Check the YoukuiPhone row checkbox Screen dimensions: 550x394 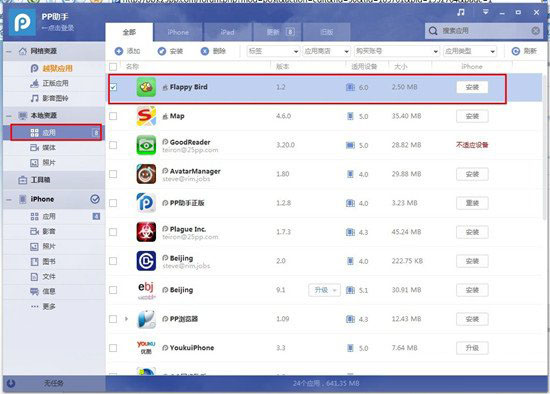click(113, 348)
